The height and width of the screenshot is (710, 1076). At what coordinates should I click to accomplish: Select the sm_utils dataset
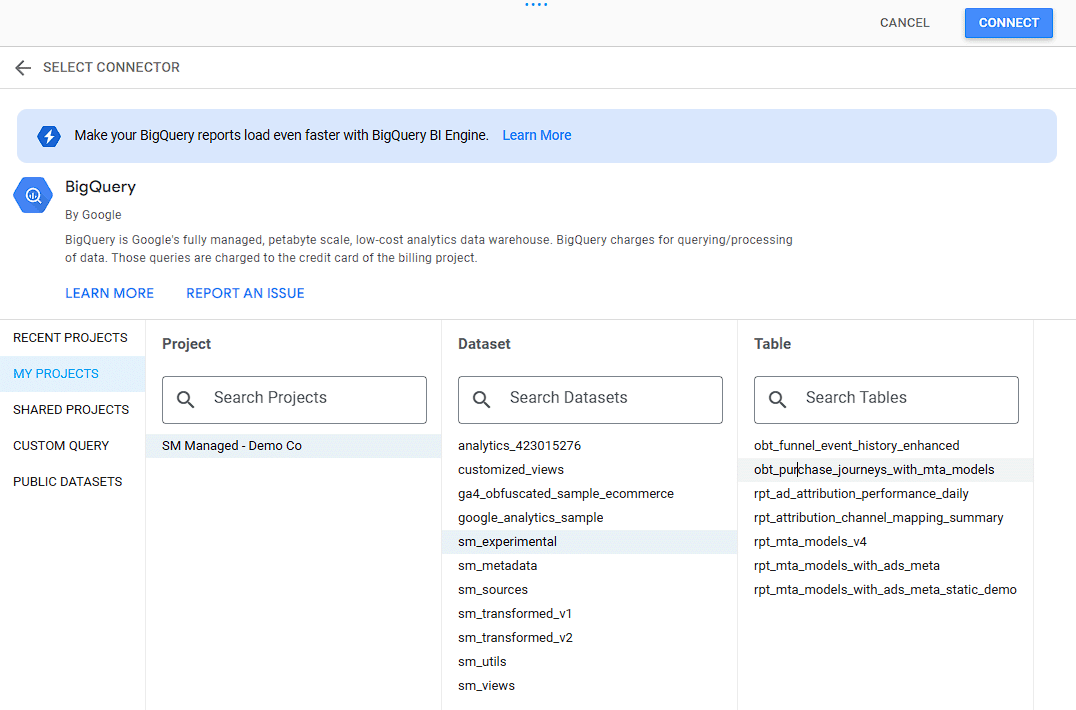point(589,662)
